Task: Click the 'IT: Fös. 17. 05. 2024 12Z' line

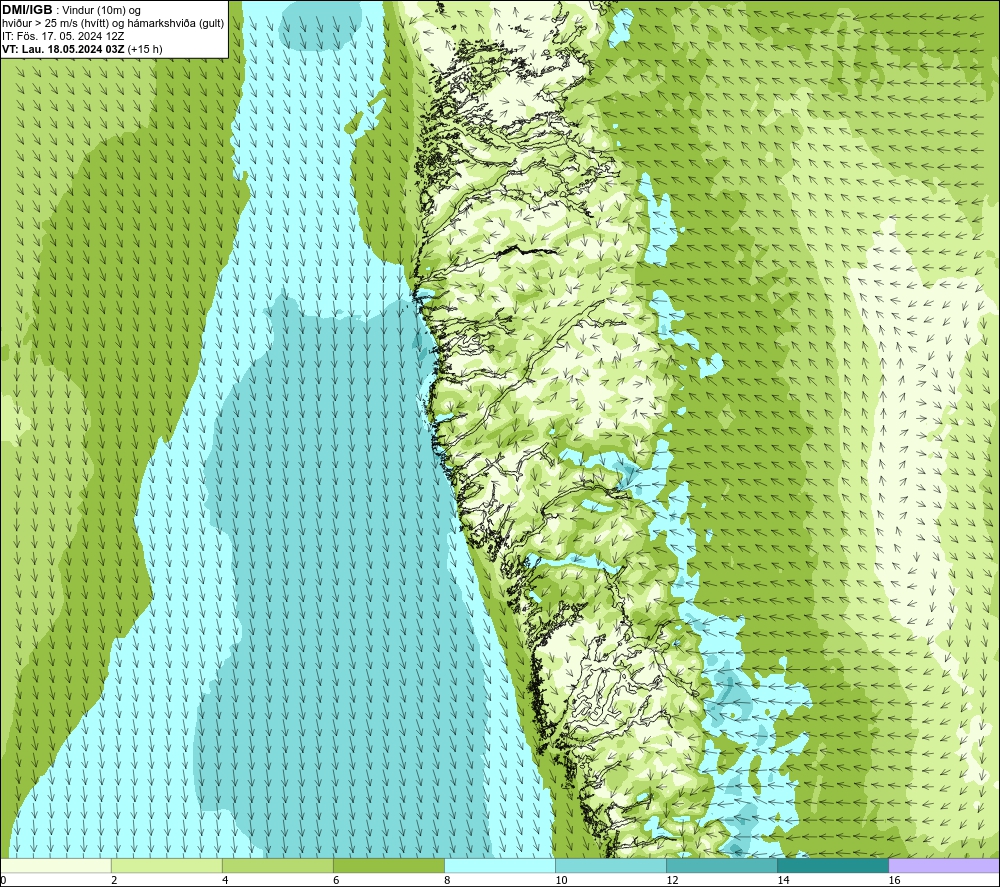Action: coord(63,36)
